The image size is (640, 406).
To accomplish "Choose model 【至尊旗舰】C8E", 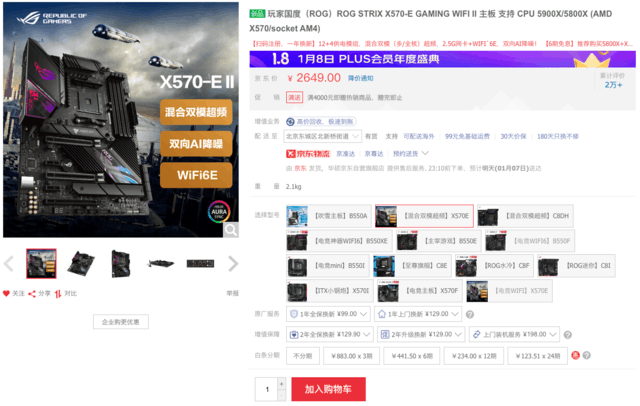I will [412, 266].
